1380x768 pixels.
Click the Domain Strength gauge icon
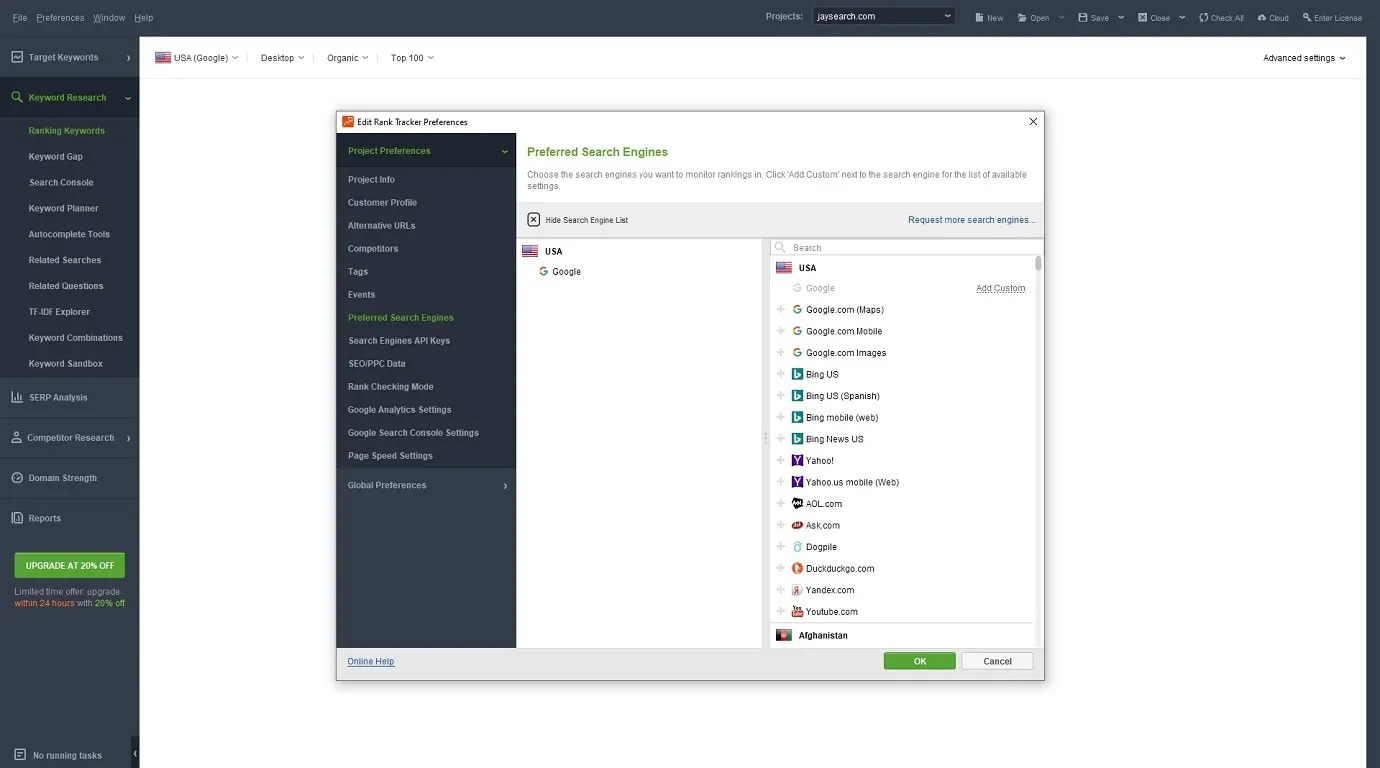17,478
